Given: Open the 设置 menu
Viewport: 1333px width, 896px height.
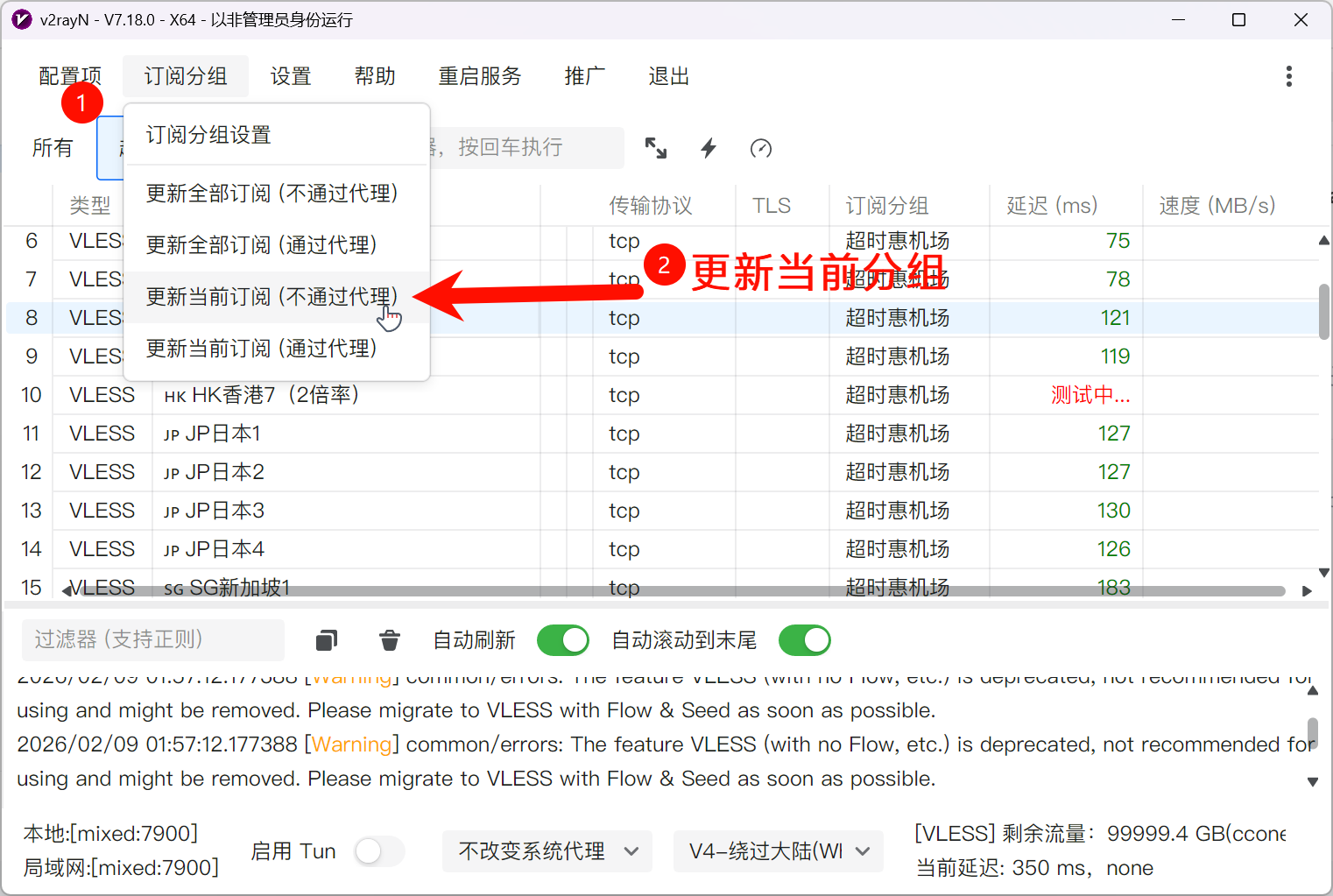Looking at the screenshot, I should point(291,76).
